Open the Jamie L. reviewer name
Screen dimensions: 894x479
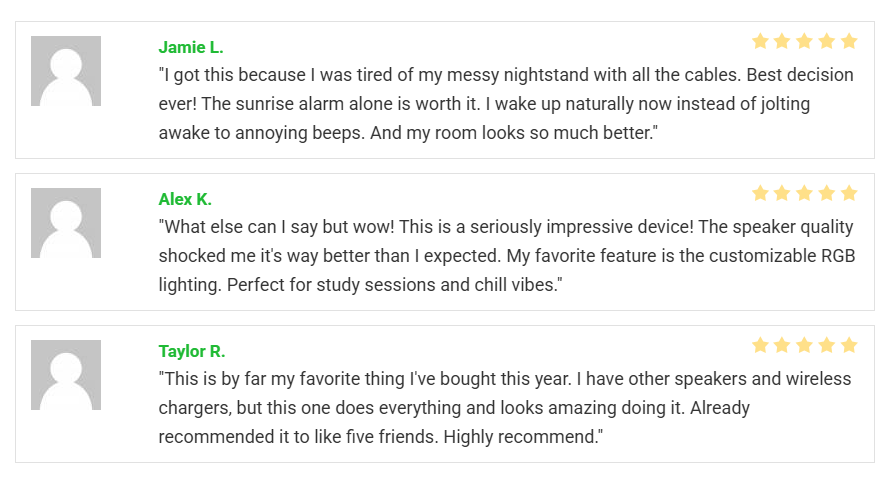[x=191, y=47]
